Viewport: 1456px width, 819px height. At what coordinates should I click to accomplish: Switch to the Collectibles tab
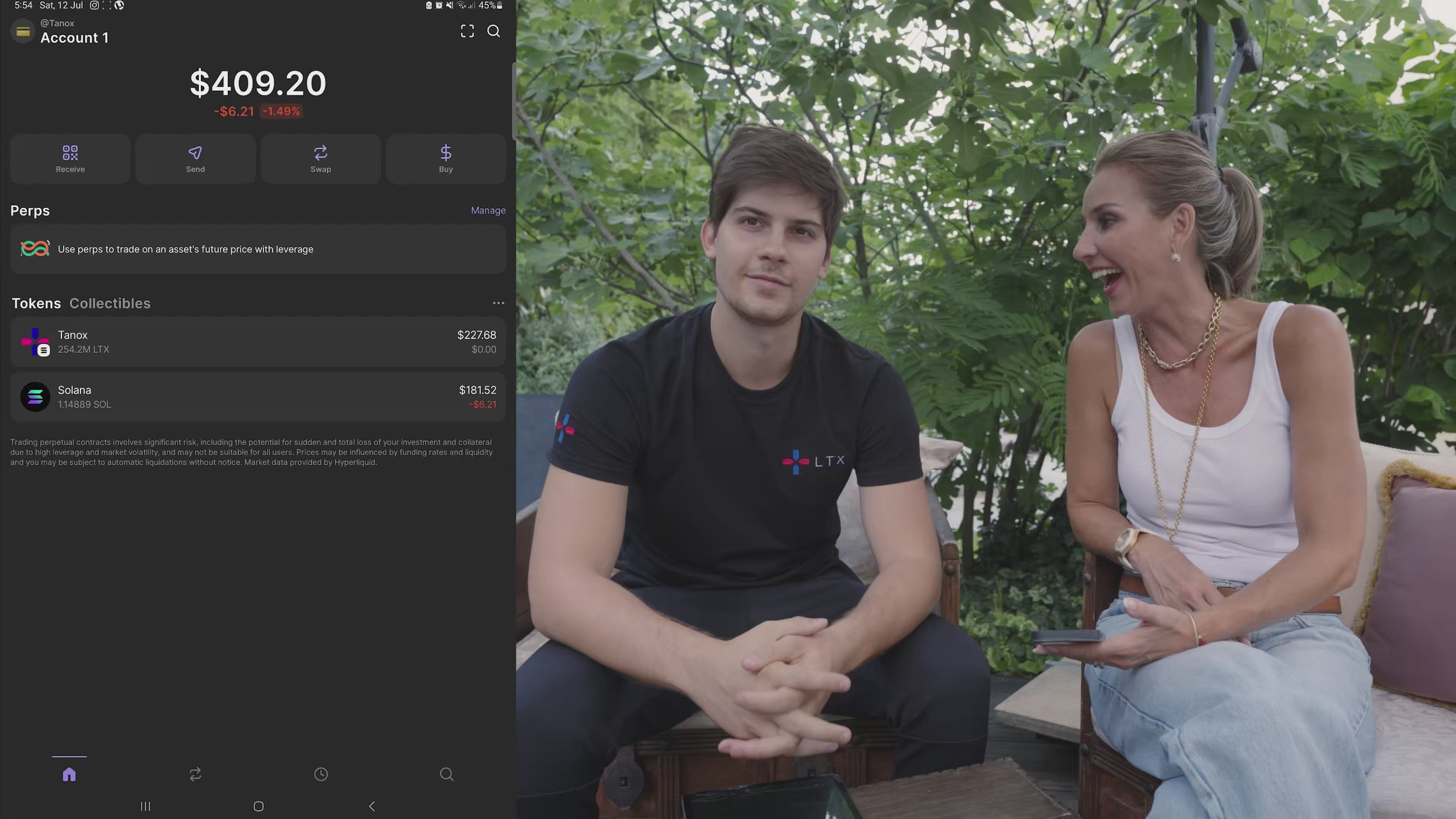[x=110, y=303]
